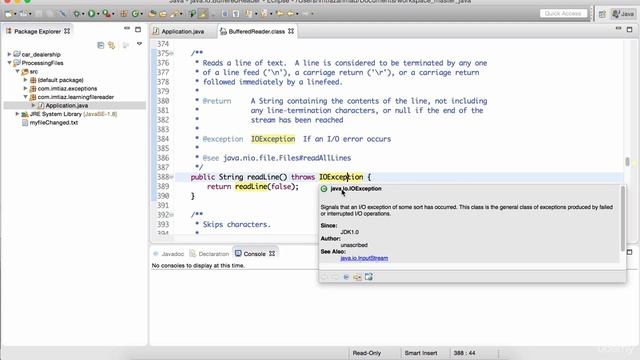Click the Previous Annotation toolbar icon

(x=264, y=14)
